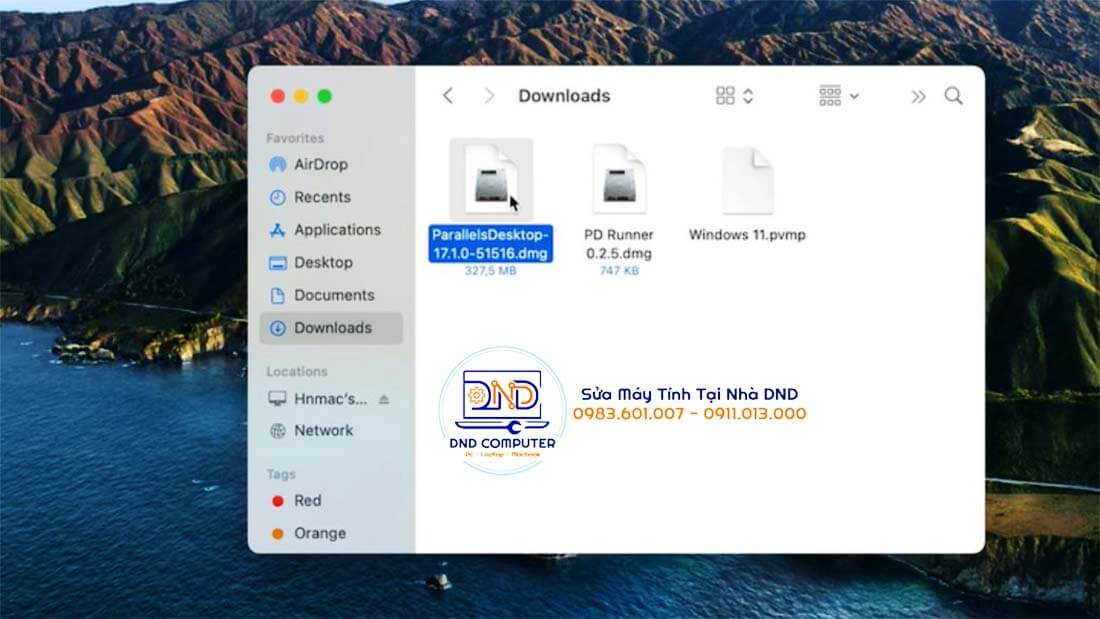1100x619 pixels.
Task: Select Windows 11.pvmp file icon
Action: coord(747,180)
